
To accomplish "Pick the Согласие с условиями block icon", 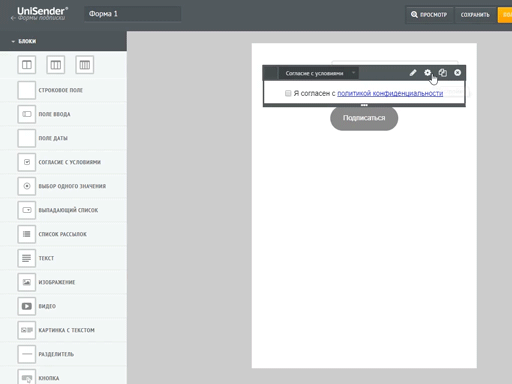I will 27,162.
